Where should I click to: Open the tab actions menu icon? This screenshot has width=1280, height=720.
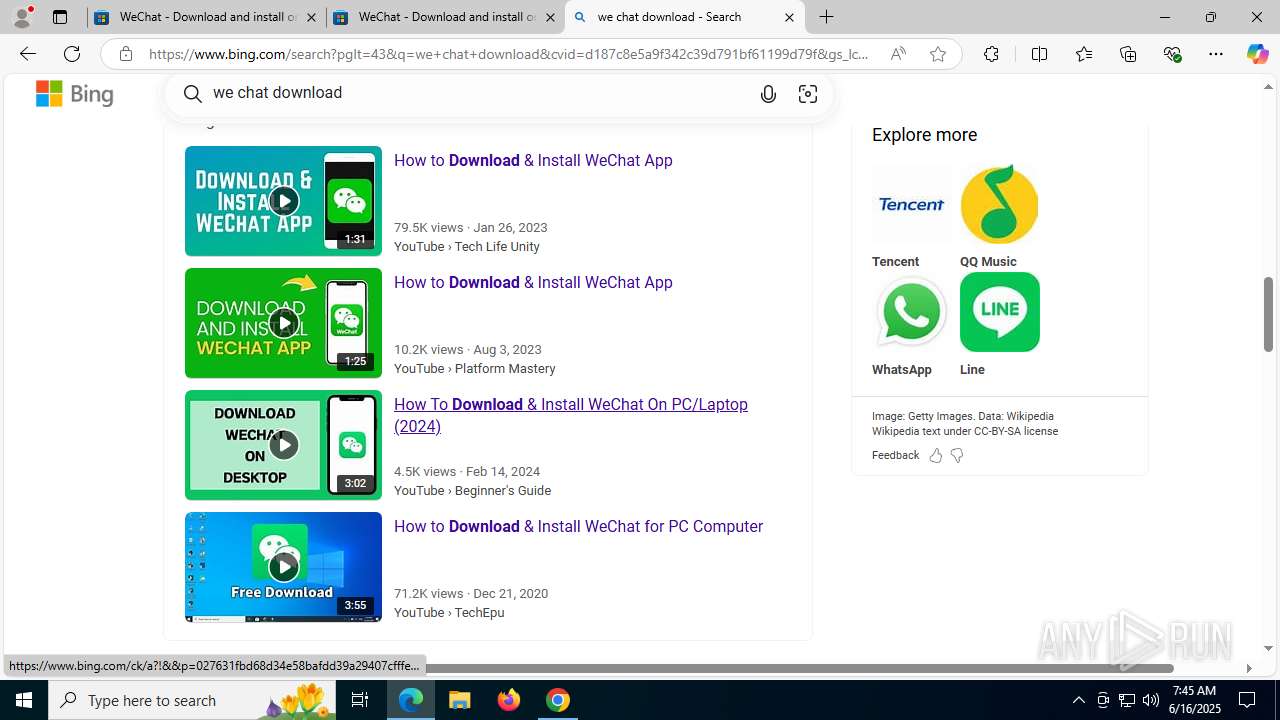point(60,17)
